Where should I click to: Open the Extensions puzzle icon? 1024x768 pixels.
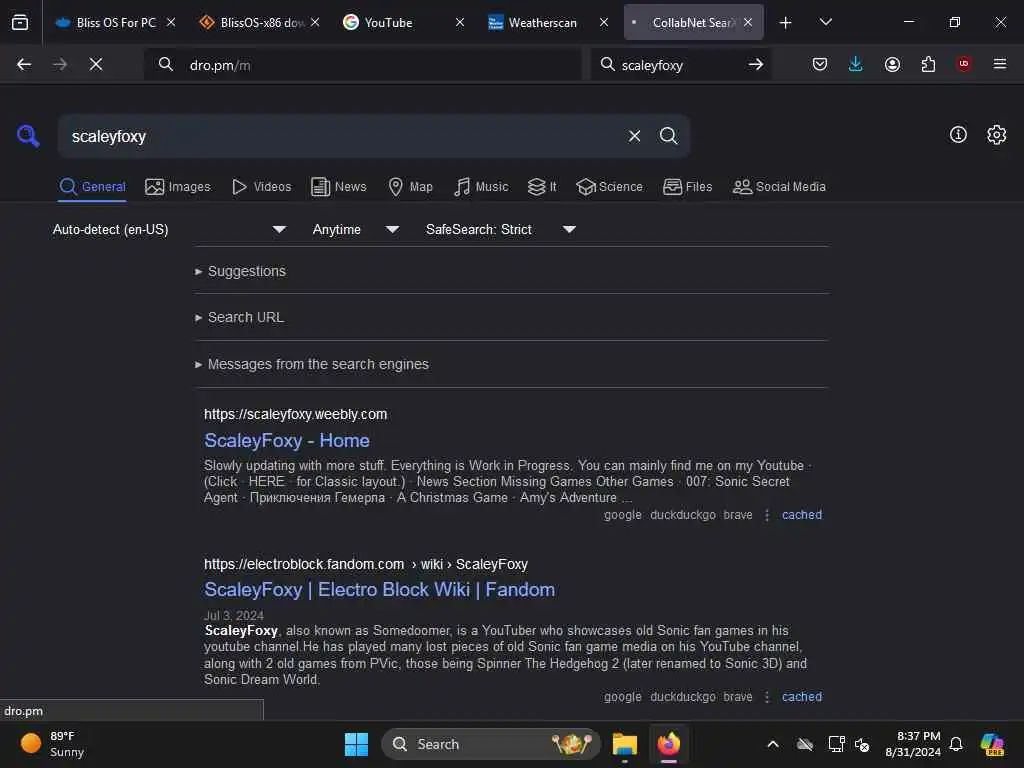click(928, 64)
